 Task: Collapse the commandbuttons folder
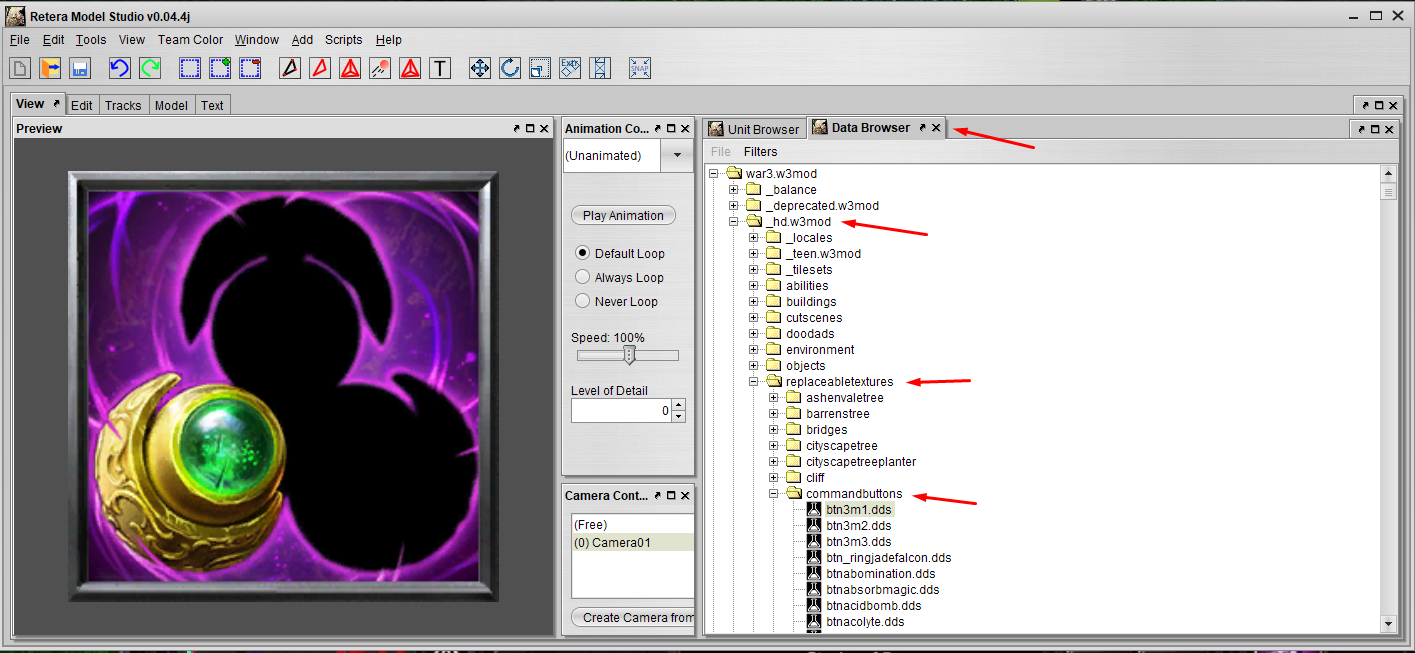click(x=774, y=494)
